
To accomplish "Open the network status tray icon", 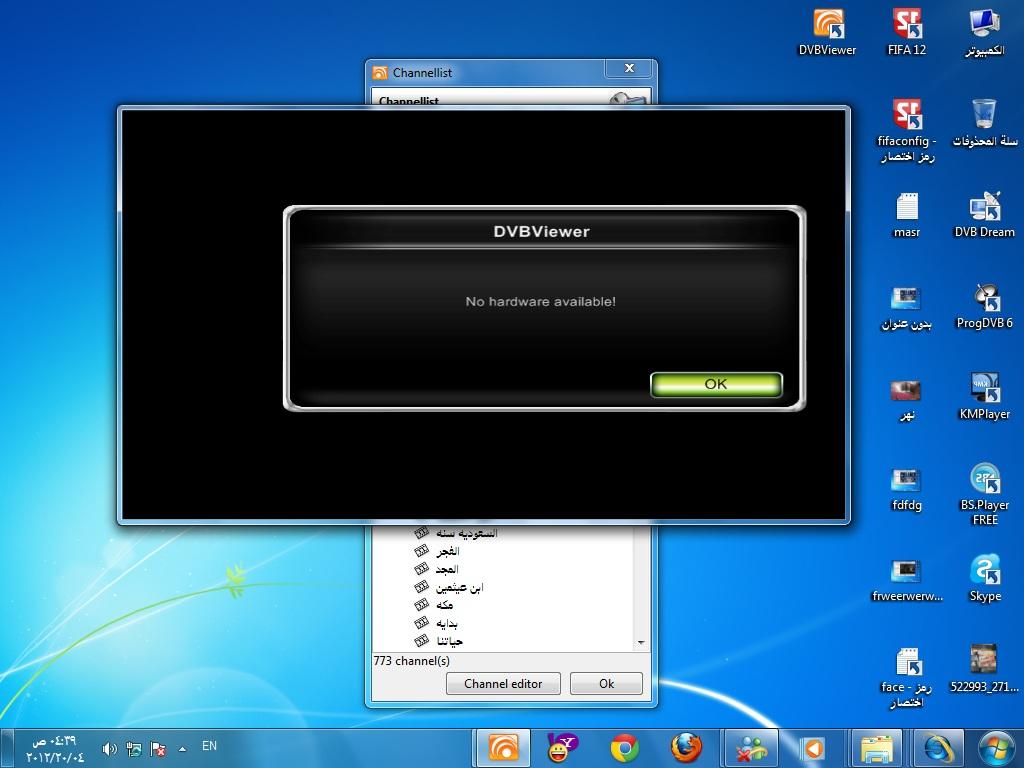I will point(134,749).
